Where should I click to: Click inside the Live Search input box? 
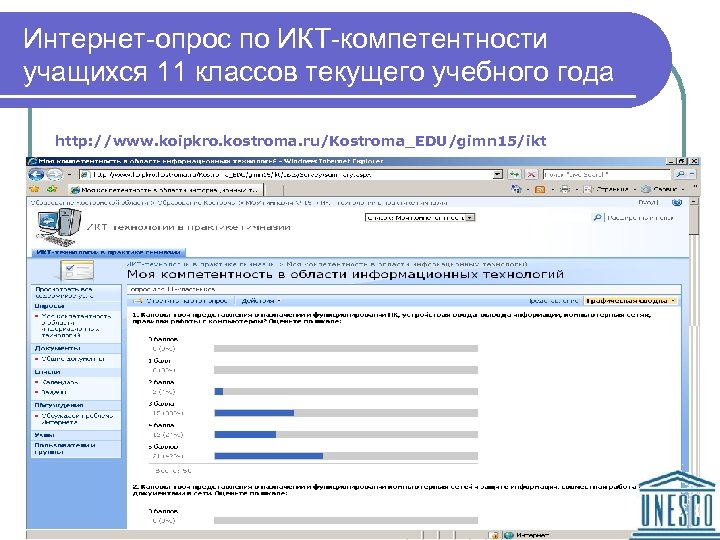coord(607,174)
